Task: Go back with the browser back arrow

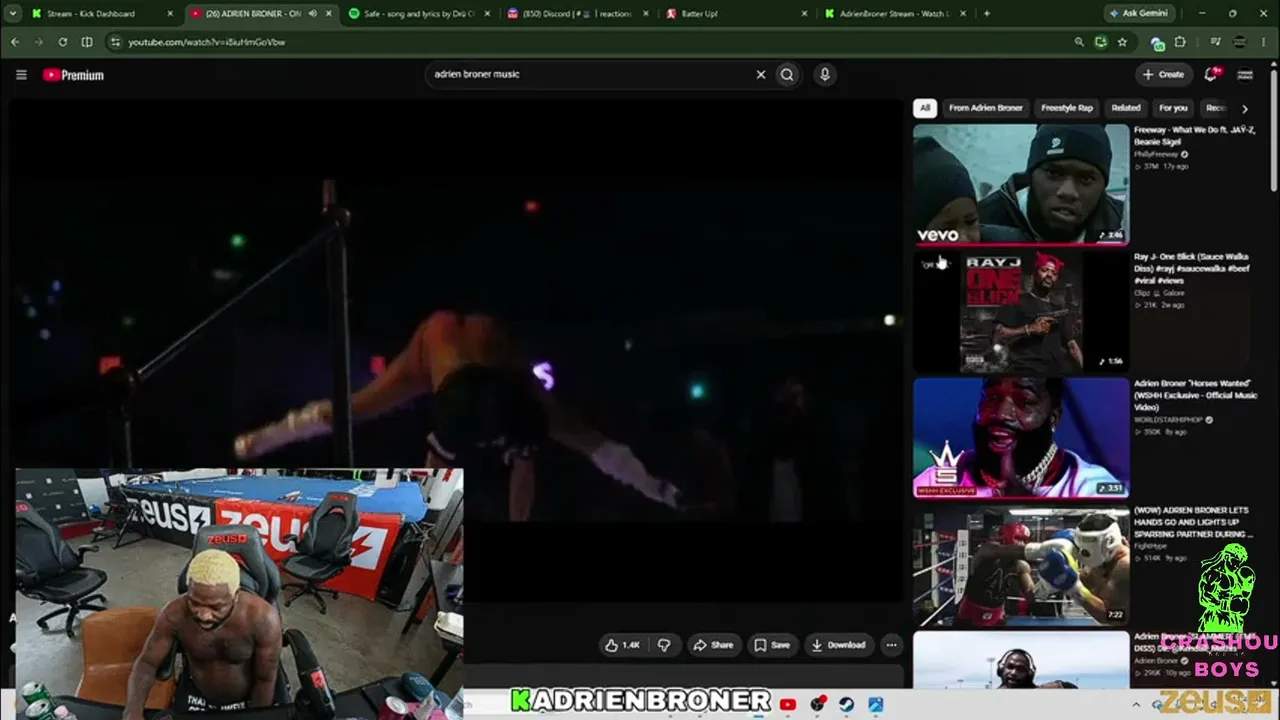Action: 15,42
